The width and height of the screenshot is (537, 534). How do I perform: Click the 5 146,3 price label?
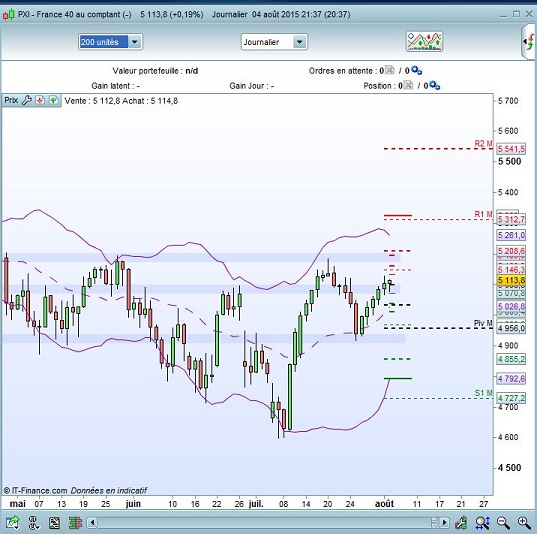coord(511,269)
